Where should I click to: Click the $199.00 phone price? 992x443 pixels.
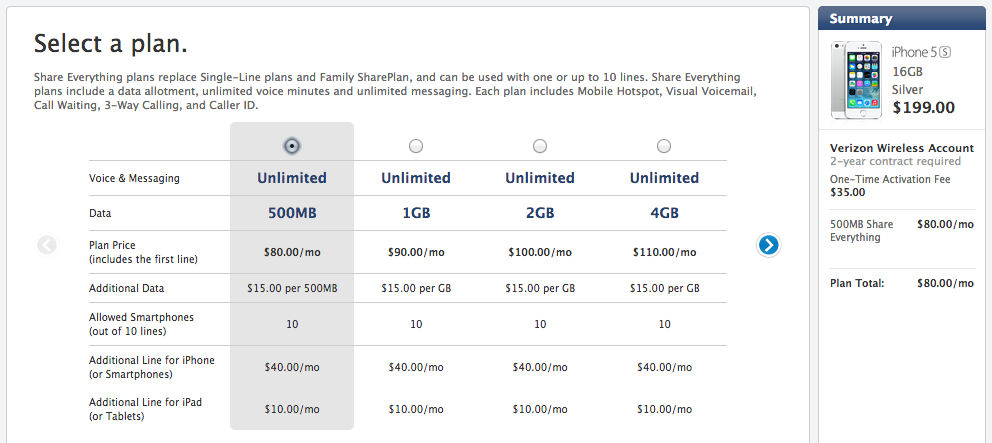pos(923,107)
